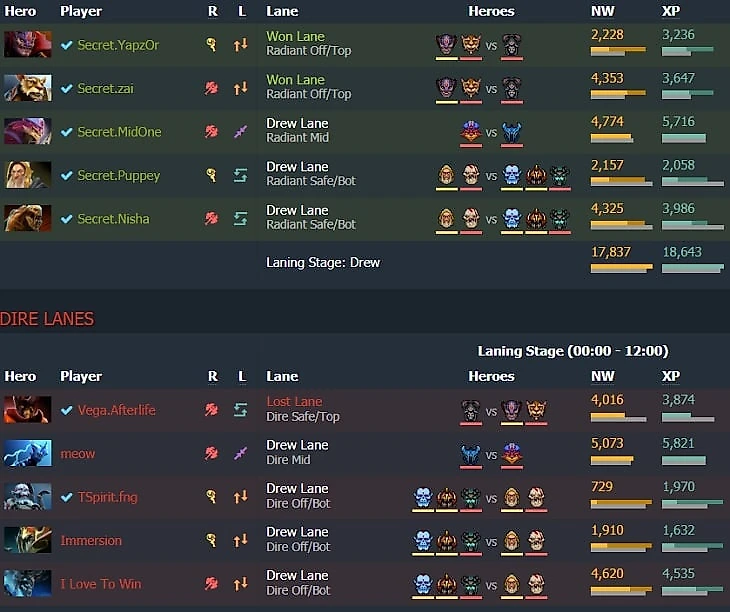
Task: Click the XP bar under 5,821 for meow
Action: pyautogui.click(x=684, y=461)
